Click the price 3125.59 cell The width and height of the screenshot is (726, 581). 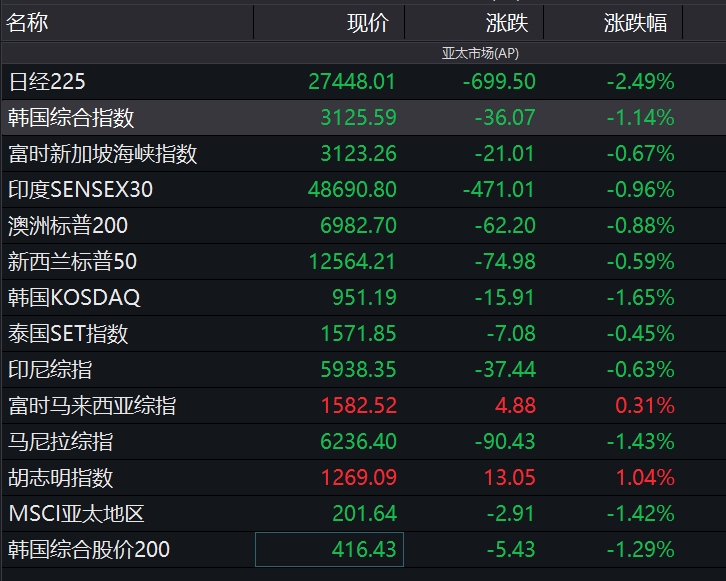coord(358,118)
